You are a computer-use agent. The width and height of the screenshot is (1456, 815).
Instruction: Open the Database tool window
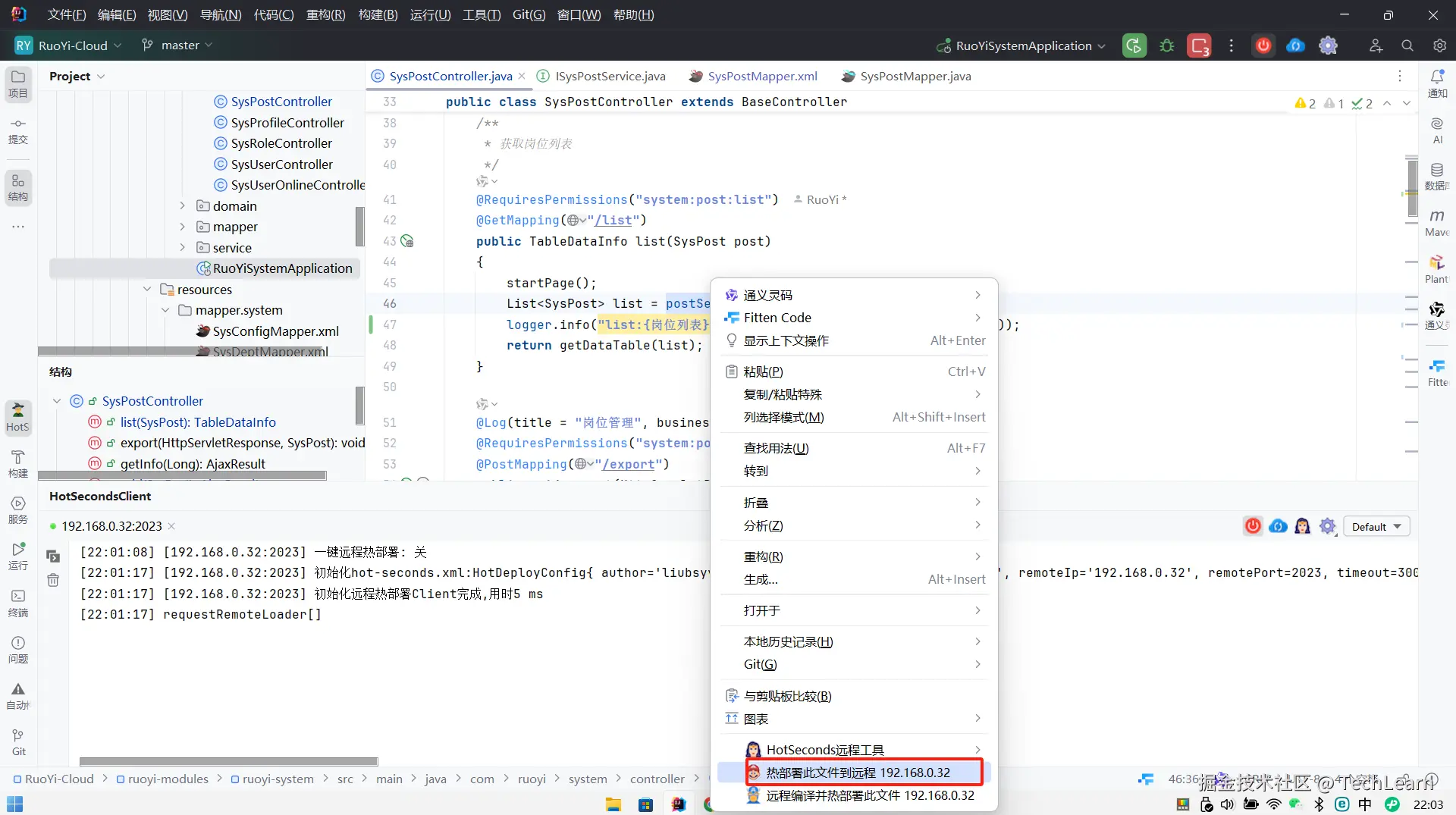point(1437,177)
